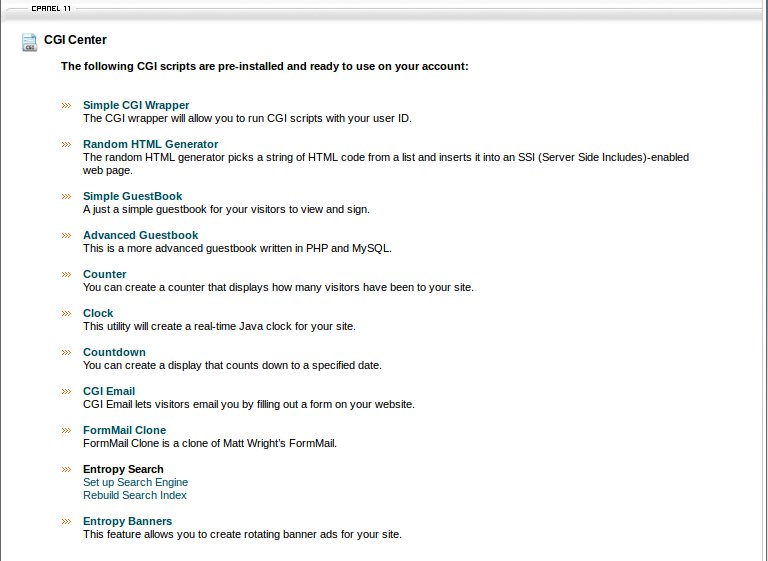The image size is (768, 561).
Task: Go to the Counter script page
Action: point(104,274)
